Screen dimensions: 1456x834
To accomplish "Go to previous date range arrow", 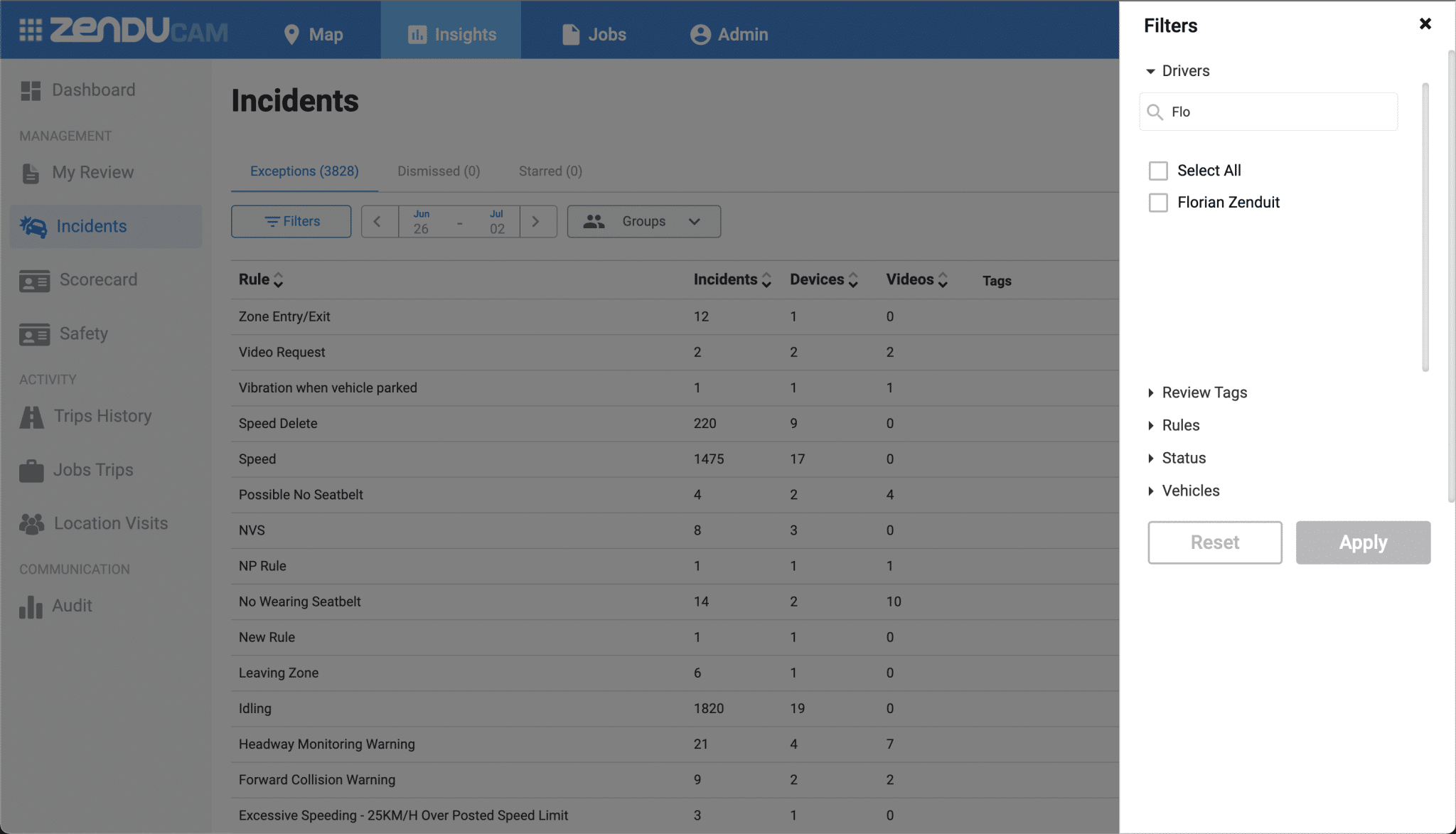I will (379, 221).
